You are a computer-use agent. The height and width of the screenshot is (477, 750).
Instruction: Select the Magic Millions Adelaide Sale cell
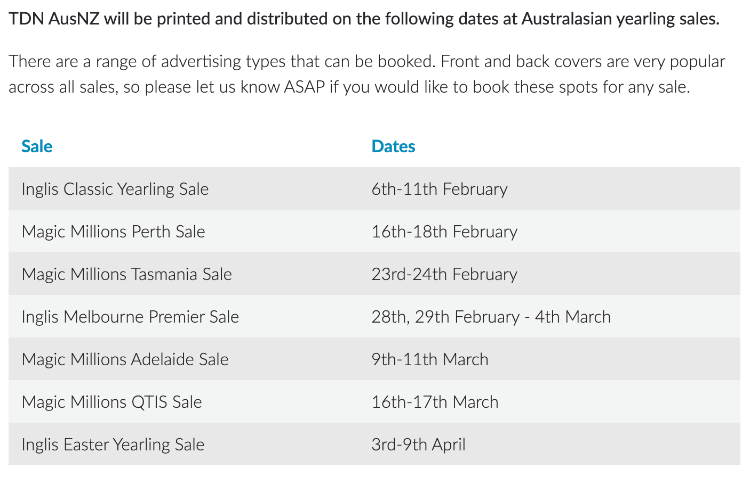point(125,359)
